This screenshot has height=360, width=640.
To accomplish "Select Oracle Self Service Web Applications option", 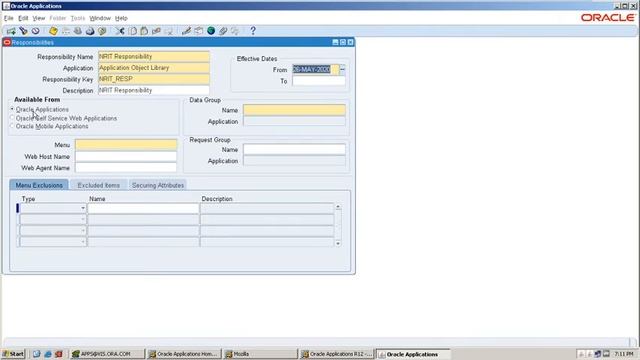I will coord(12,118).
